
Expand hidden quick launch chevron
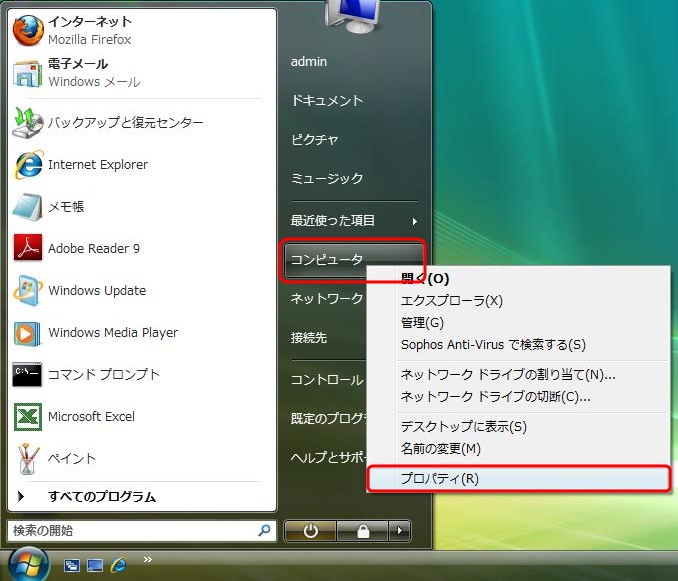pyautogui.click(x=147, y=559)
